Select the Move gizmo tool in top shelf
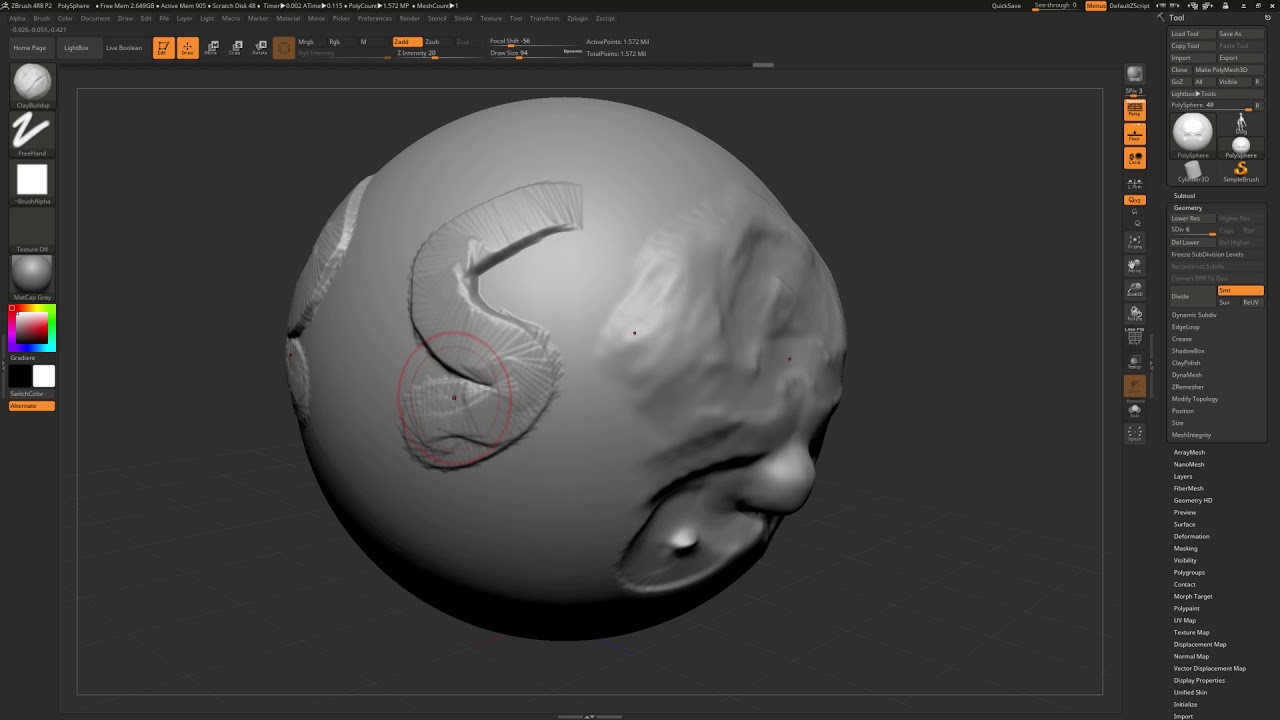Screen dimensions: 1280x720 [211, 48]
